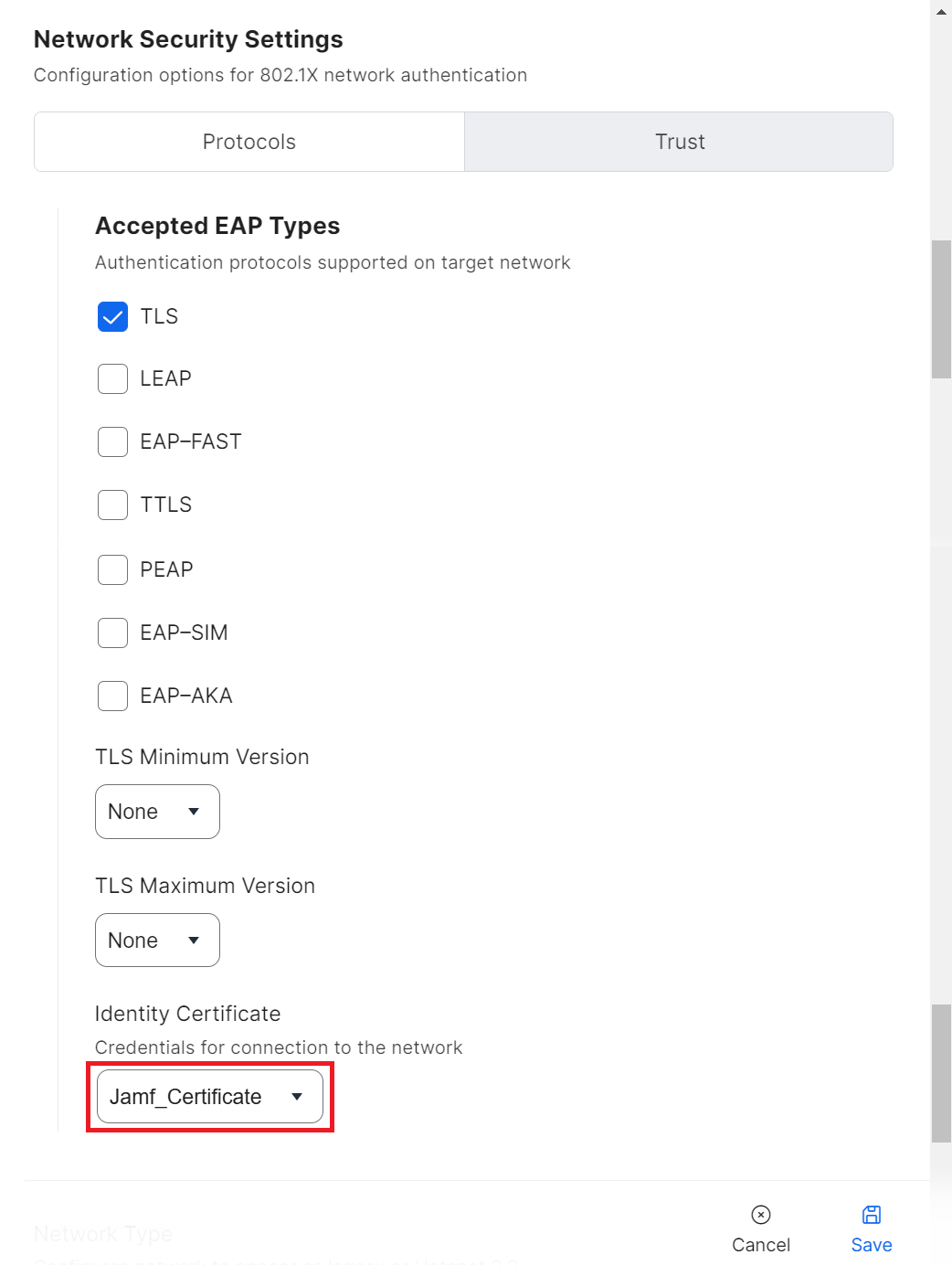Enable the EAP-FAST checkbox
Image resolution: width=952 pixels, height=1265 pixels.
click(112, 441)
